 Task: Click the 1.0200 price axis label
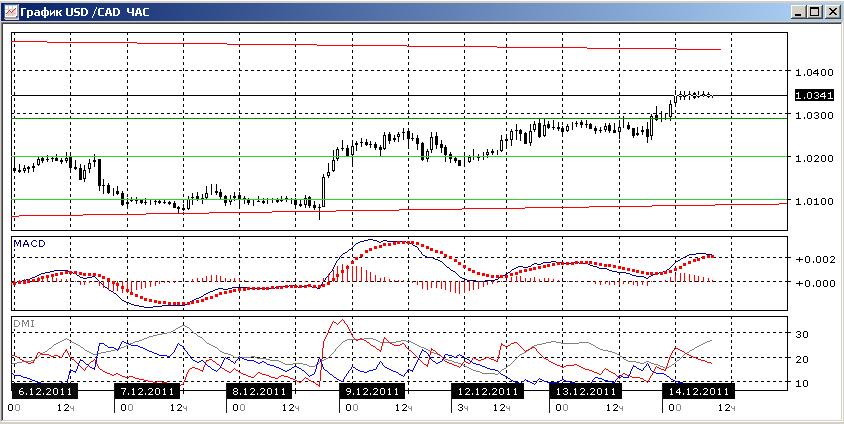pos(814,158)
